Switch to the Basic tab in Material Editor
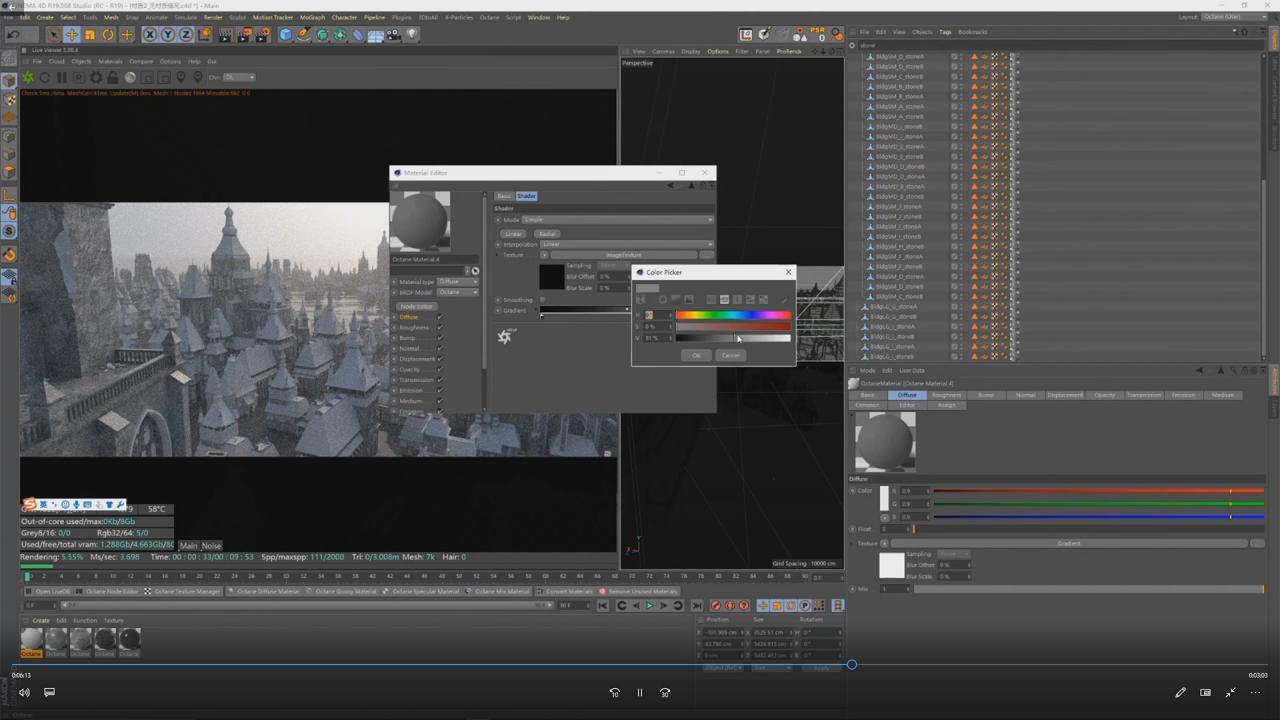This screenshot has width=1280, height=720. click(x=504, y=196)
